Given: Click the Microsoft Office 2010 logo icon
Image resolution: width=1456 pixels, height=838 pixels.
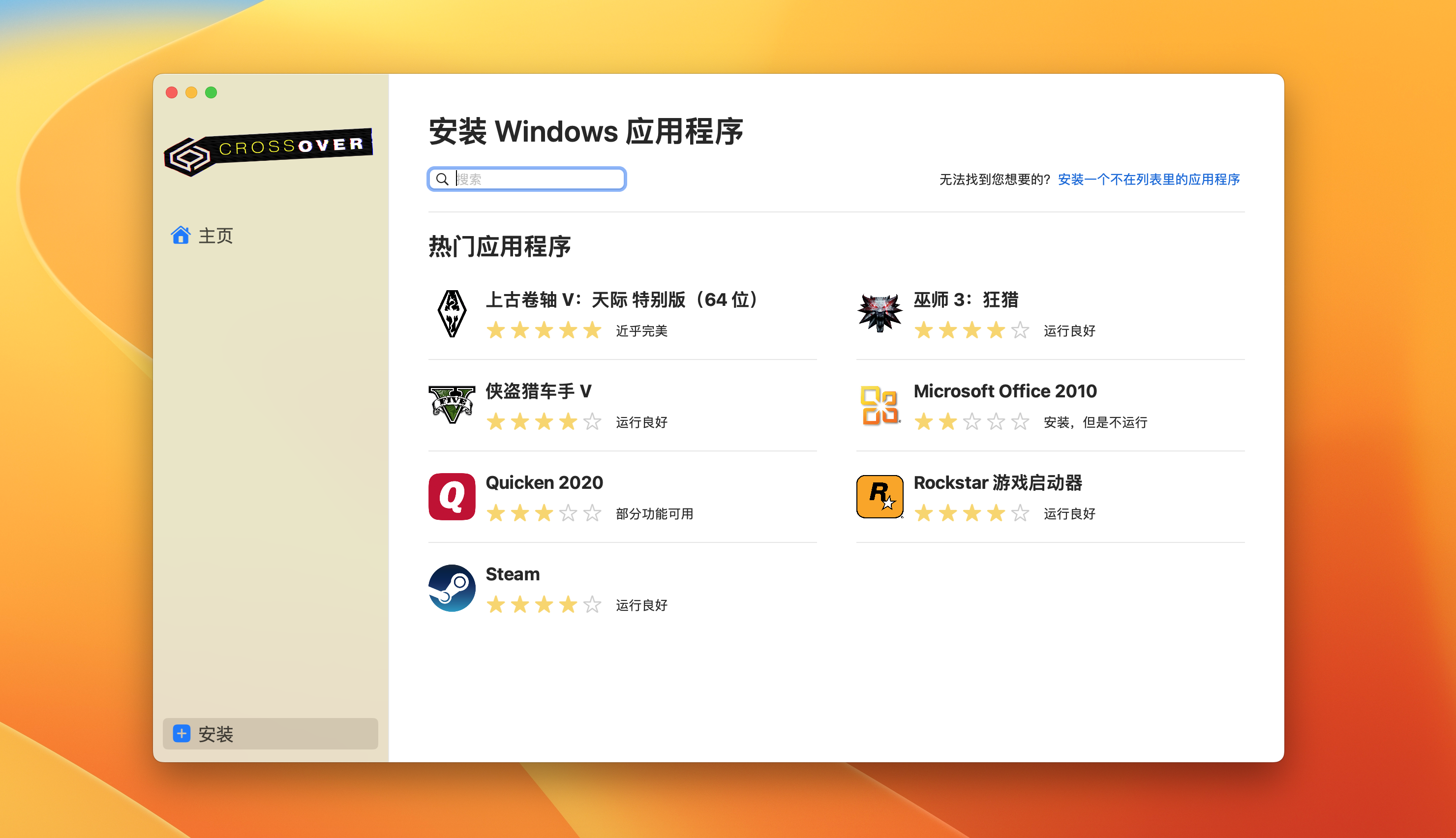Looking at the screenshot, I should (880, 405).
